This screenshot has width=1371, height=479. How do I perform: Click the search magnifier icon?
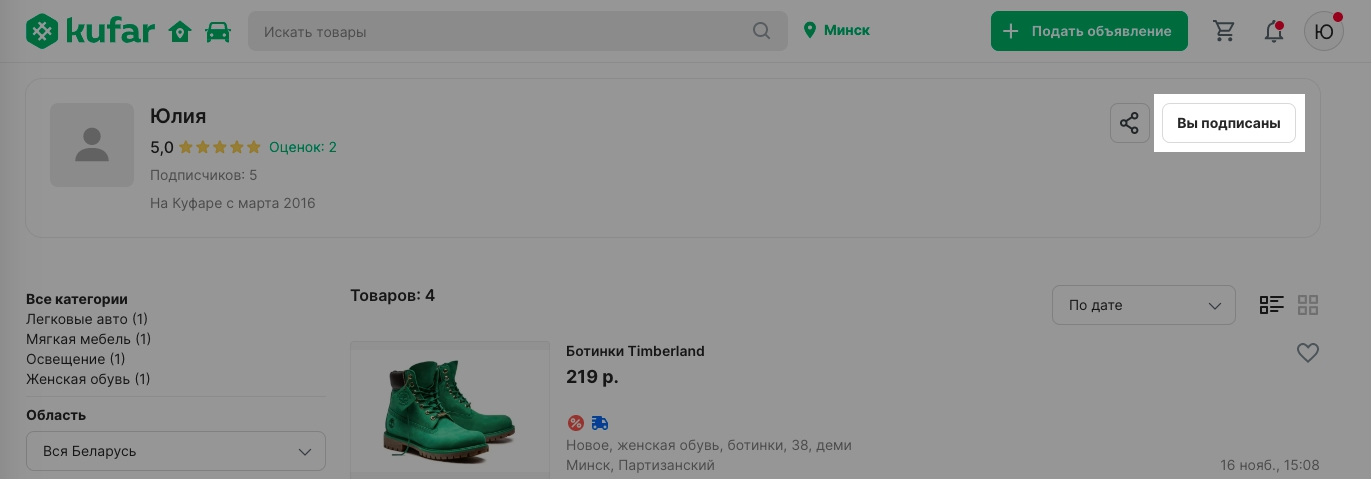point(762,31)
